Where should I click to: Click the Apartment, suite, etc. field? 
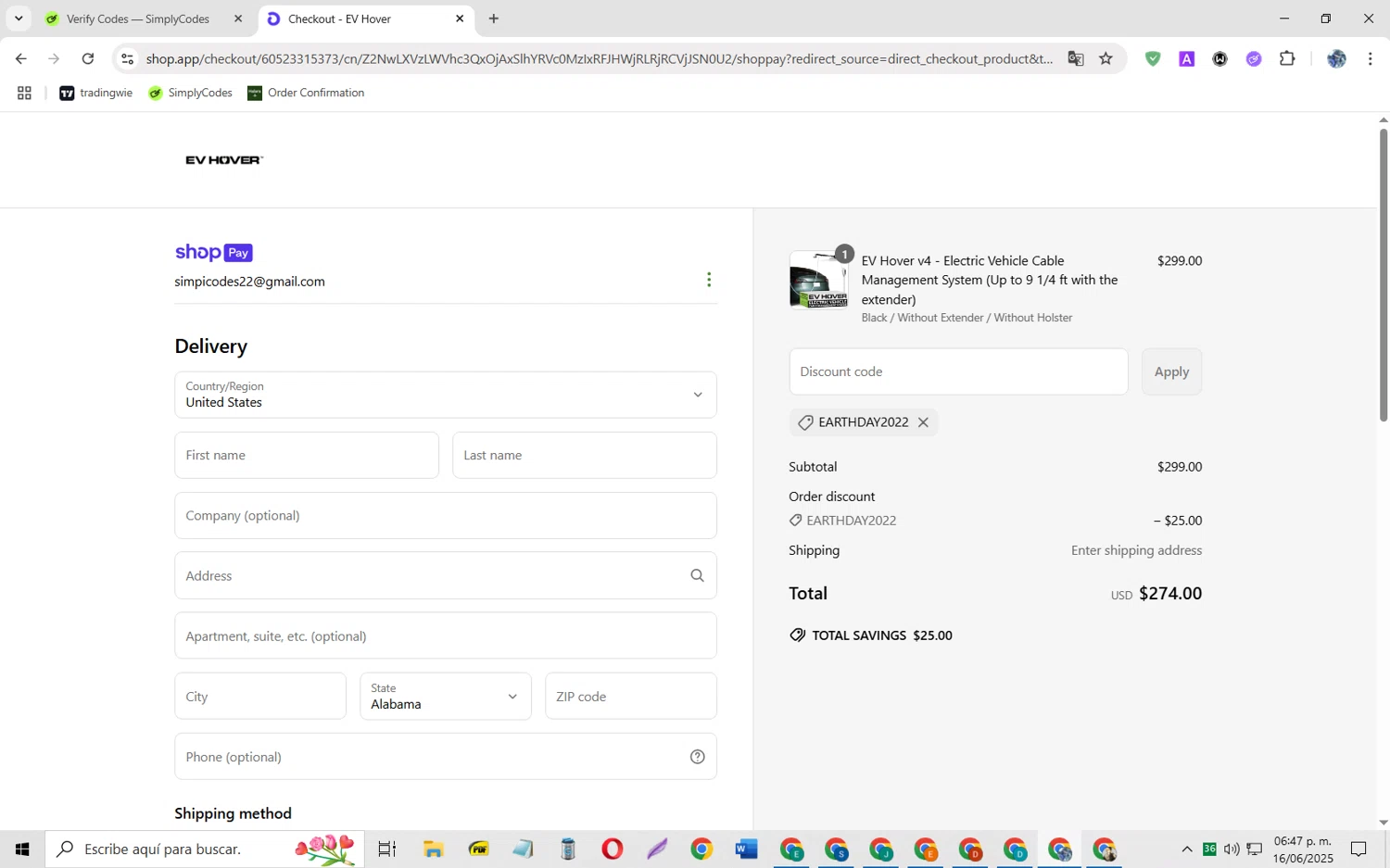pos(446,635)
